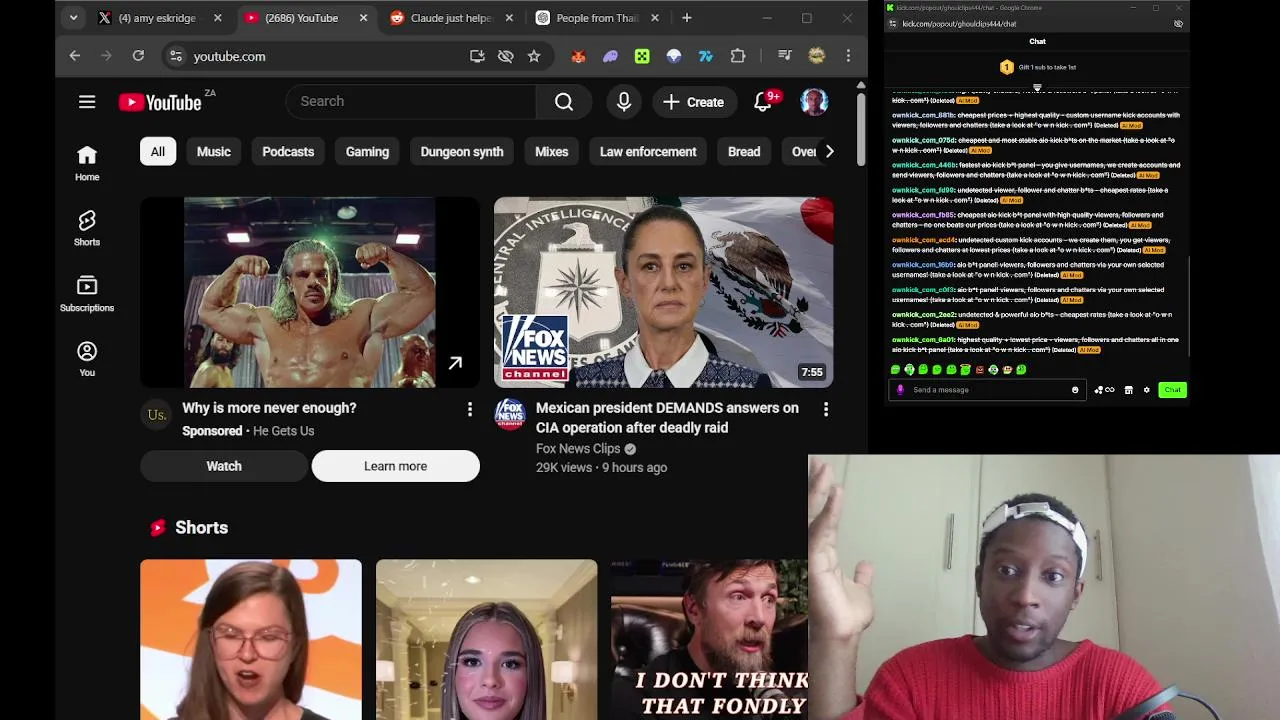
Task: Open Kick chat settings gear
Action: click(x=1147, y=390)
